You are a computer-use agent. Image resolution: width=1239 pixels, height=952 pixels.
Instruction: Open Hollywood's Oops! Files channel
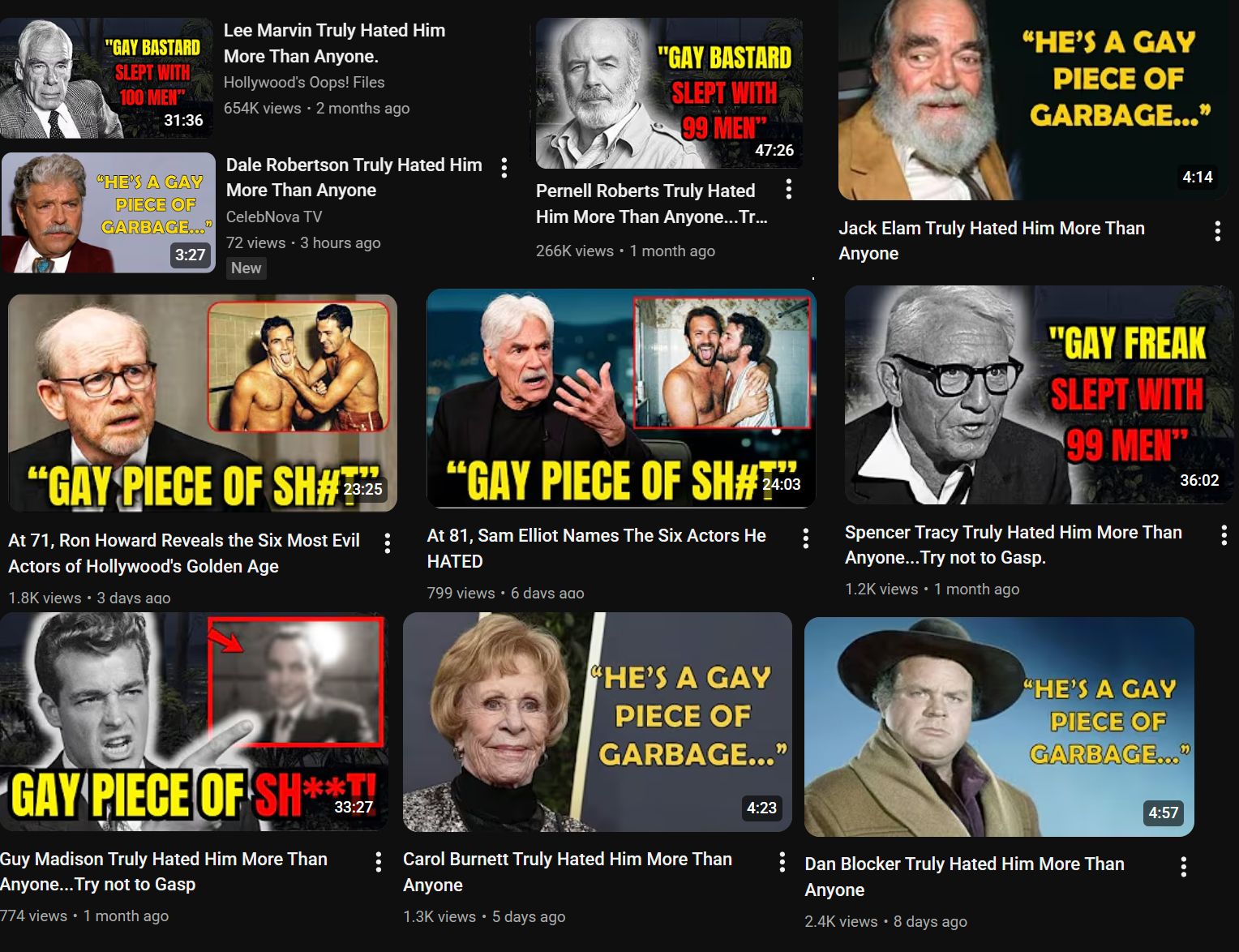pos(304,82)
